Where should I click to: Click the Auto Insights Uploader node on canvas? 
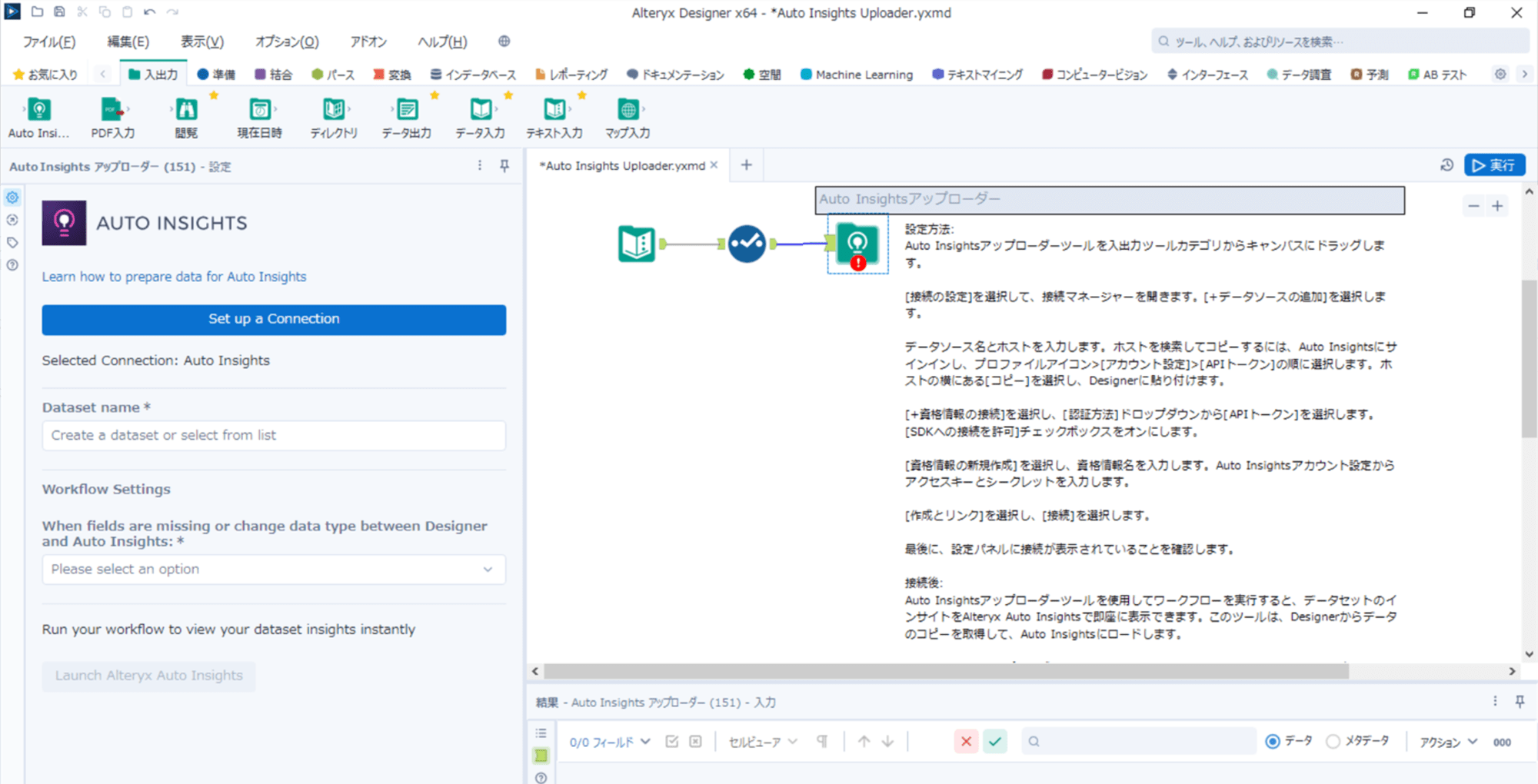point(857,244)
